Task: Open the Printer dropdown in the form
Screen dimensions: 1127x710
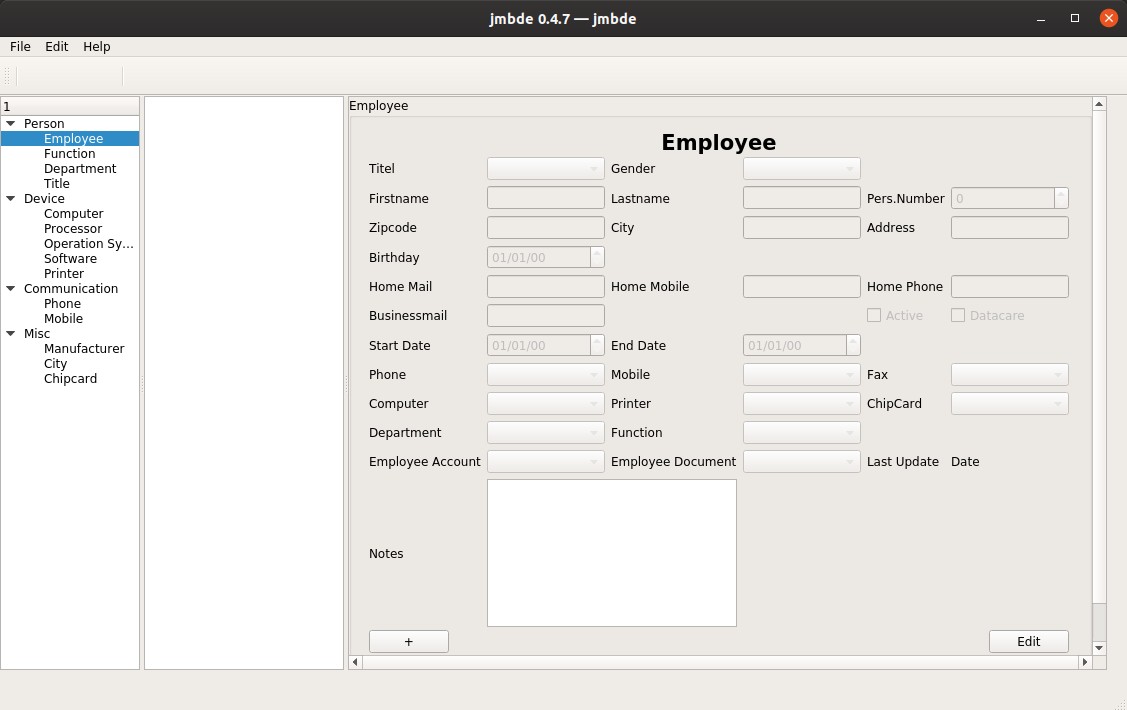Action: tap(801, 404)
